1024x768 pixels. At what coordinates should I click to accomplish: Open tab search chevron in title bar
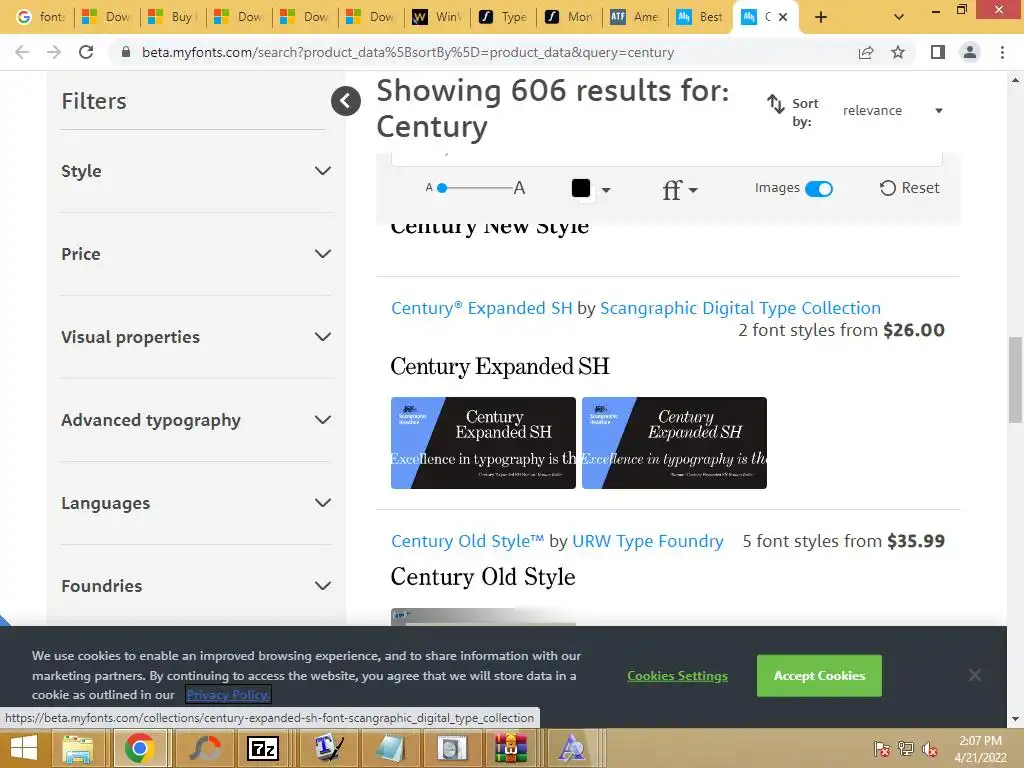(x=899, y=17)
